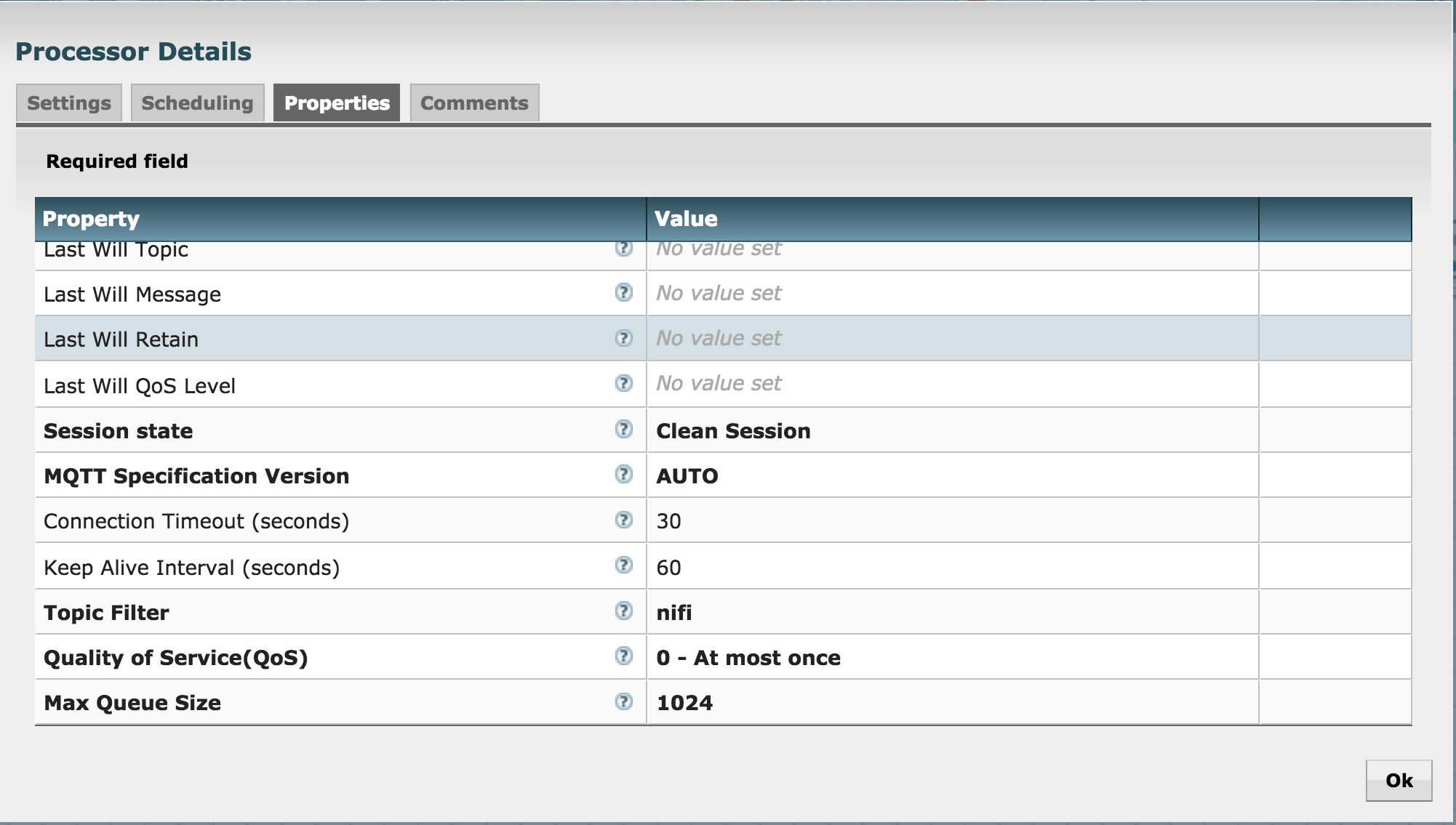Edit the Topic Filter value 'nifi'
This screenshot has width=1456, height=825.
(674, 613)
